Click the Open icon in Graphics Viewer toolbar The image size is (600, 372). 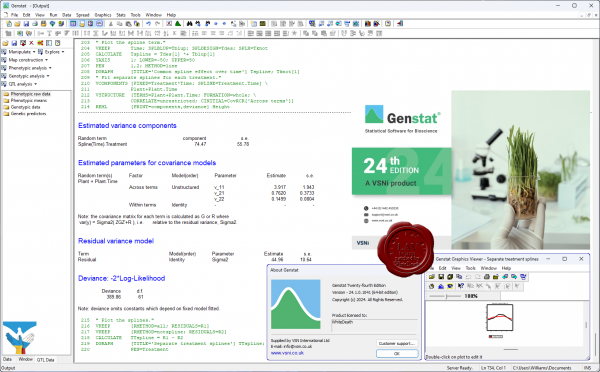pos(432,277)
